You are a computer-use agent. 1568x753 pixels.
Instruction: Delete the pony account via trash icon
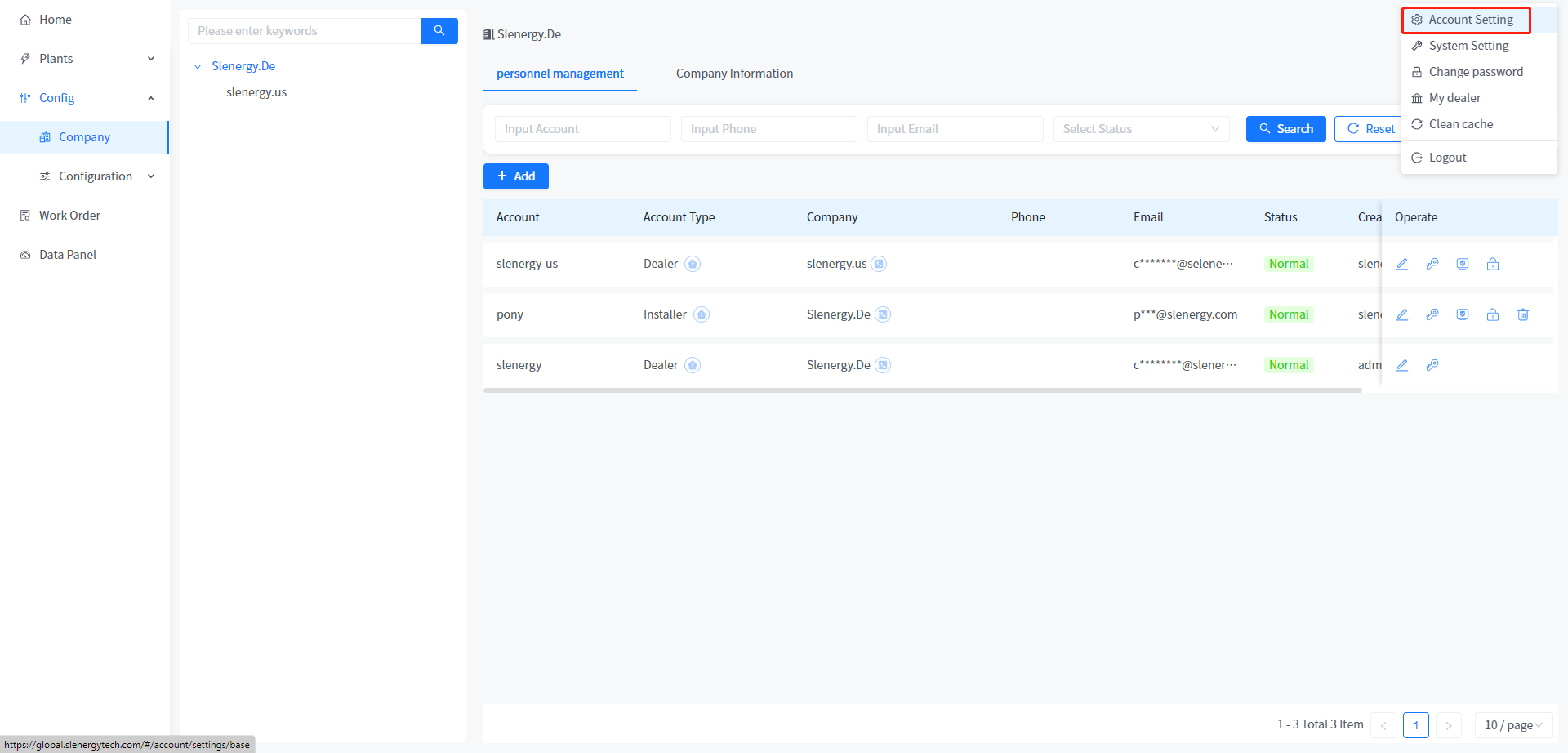coord(1523,314)
